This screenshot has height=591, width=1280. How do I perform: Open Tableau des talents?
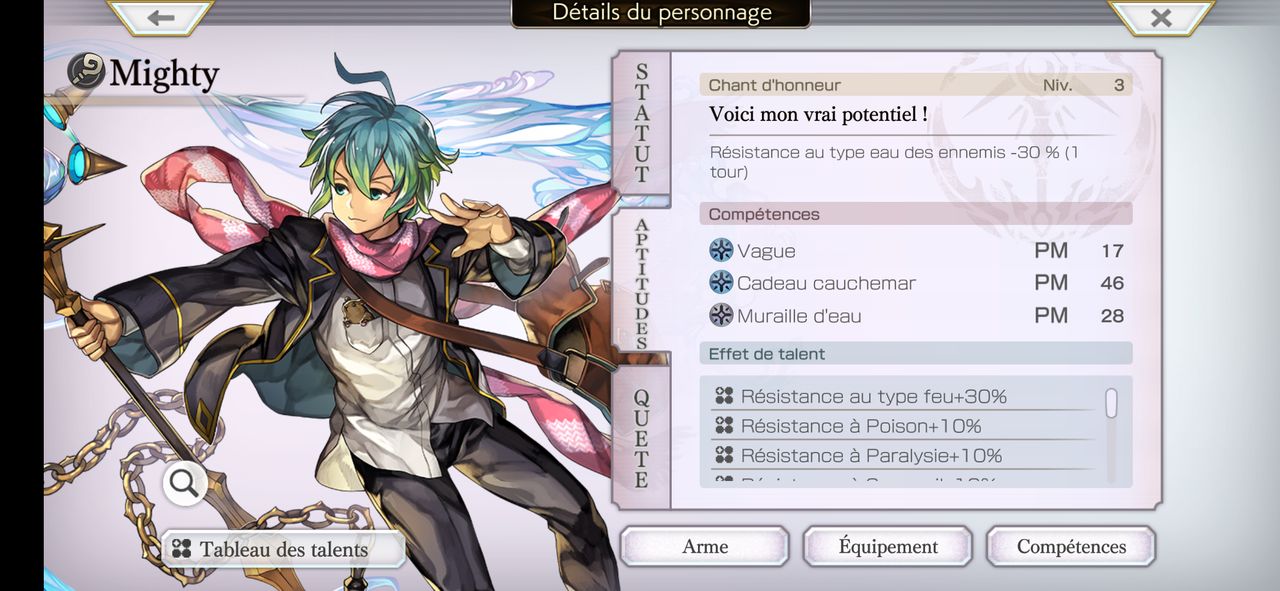coord(283,549)
